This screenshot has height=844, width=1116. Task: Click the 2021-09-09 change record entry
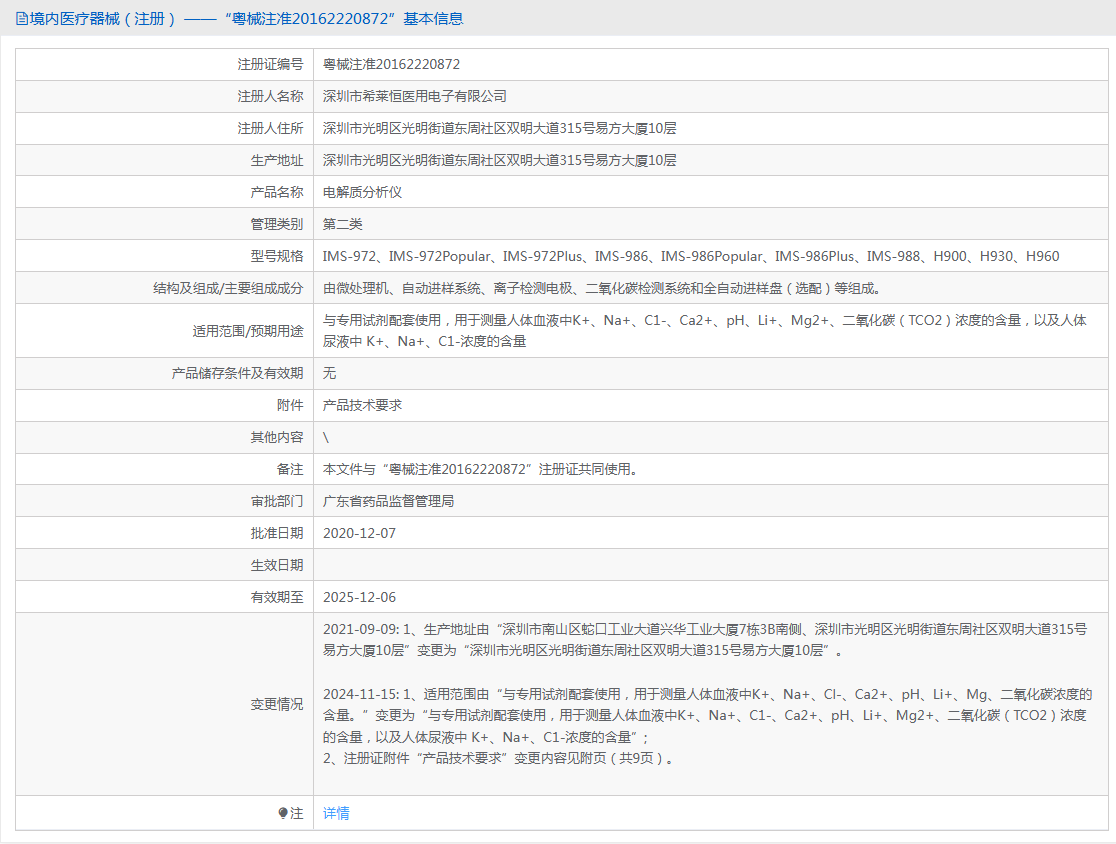[705, 640]
